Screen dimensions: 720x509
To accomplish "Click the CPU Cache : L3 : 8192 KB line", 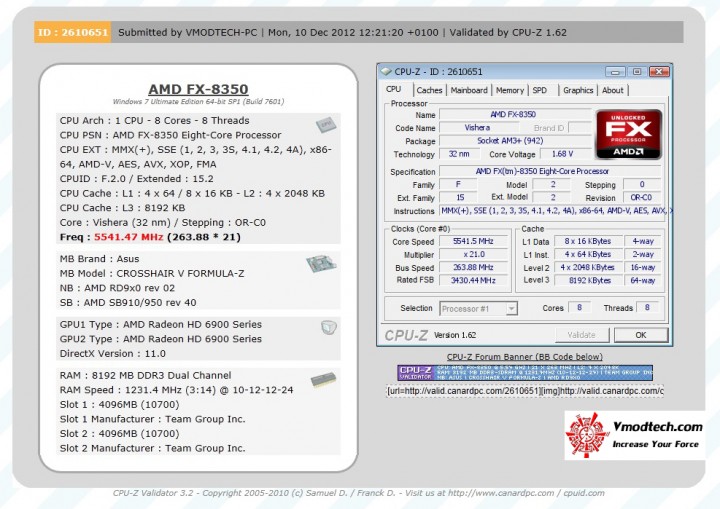I will (122, 208).
